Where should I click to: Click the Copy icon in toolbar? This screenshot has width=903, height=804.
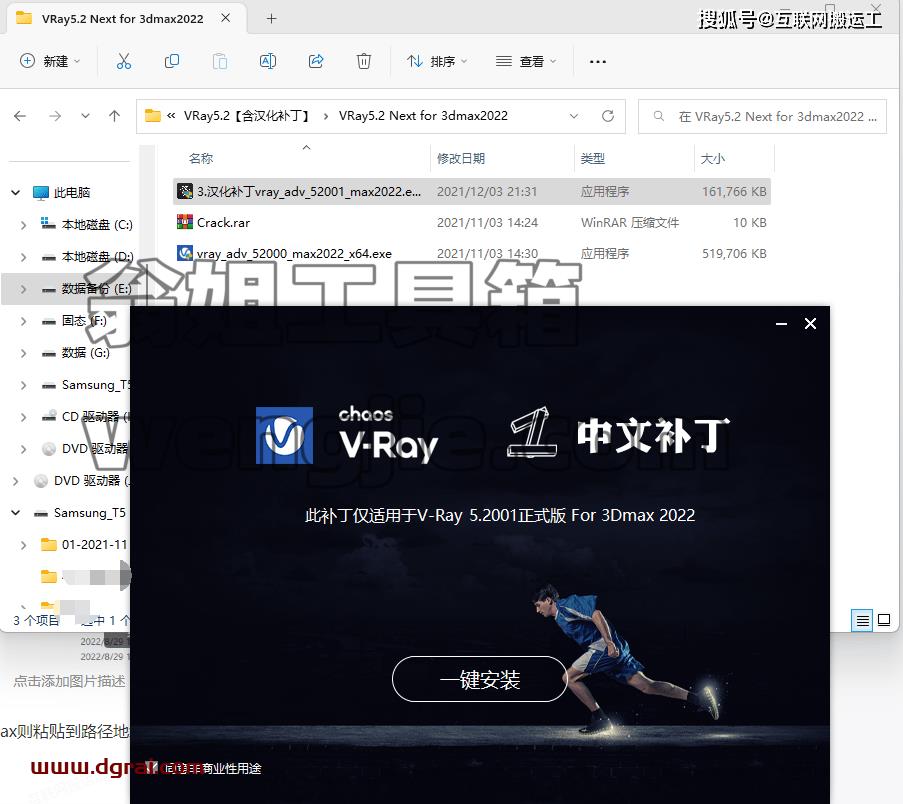point(172,61)
